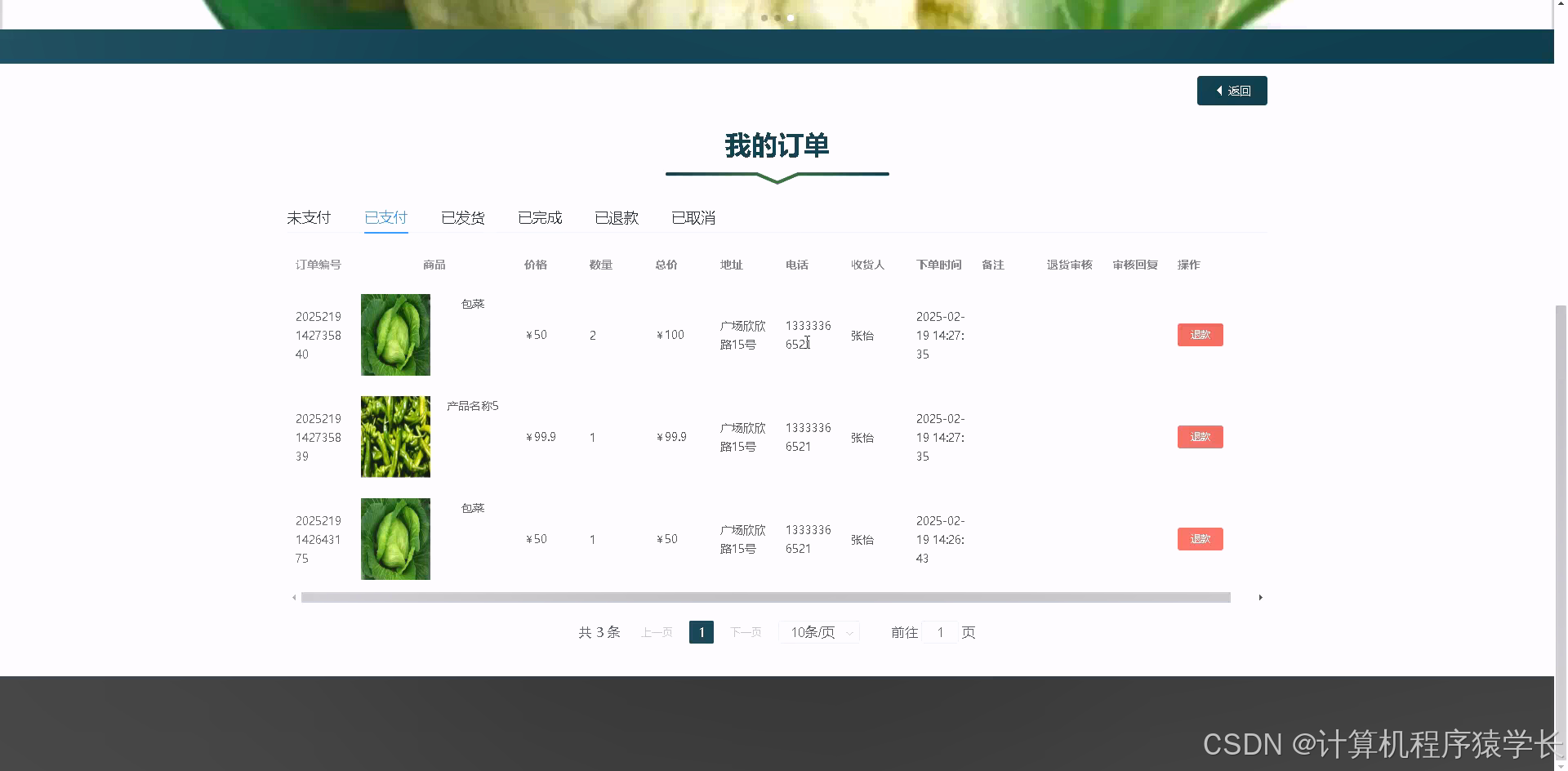
Task: Switch to the 已取消 tab
Action: (693, 217)
